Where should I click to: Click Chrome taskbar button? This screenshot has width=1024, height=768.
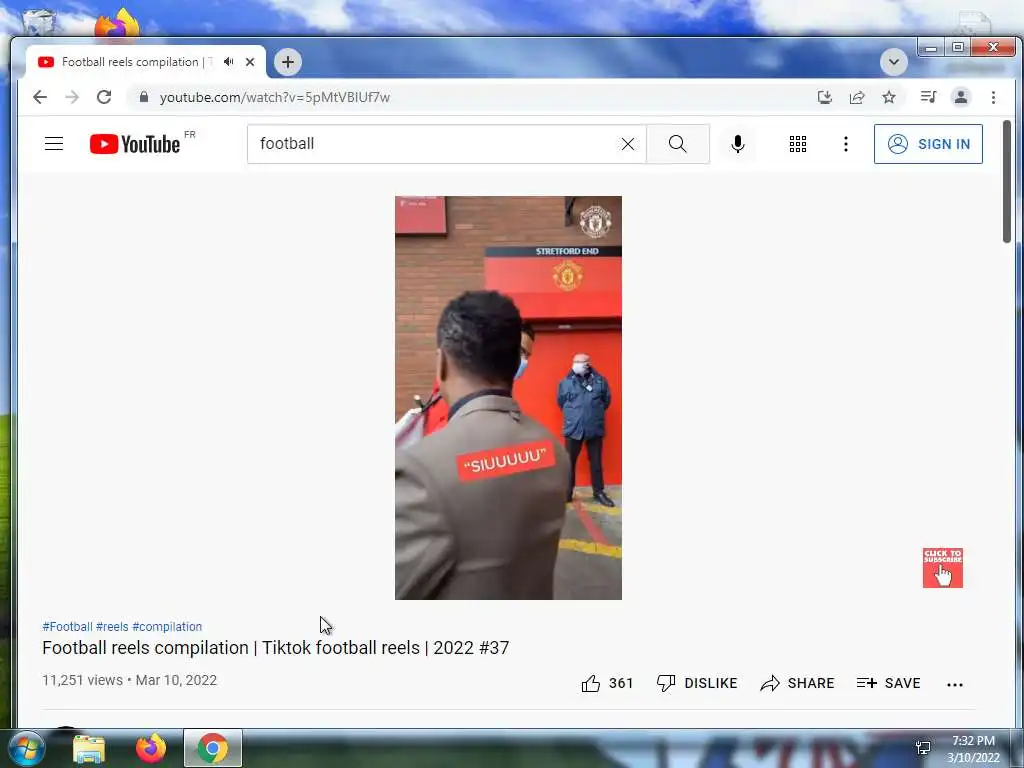click(213, 748)
